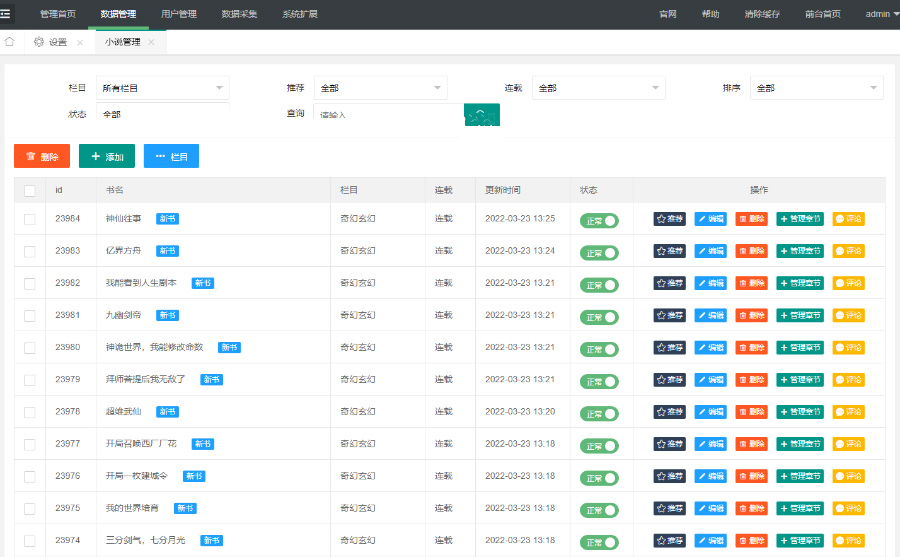
Task: Switch to the 小说管理 tab
Action: (x=122, y=42)
